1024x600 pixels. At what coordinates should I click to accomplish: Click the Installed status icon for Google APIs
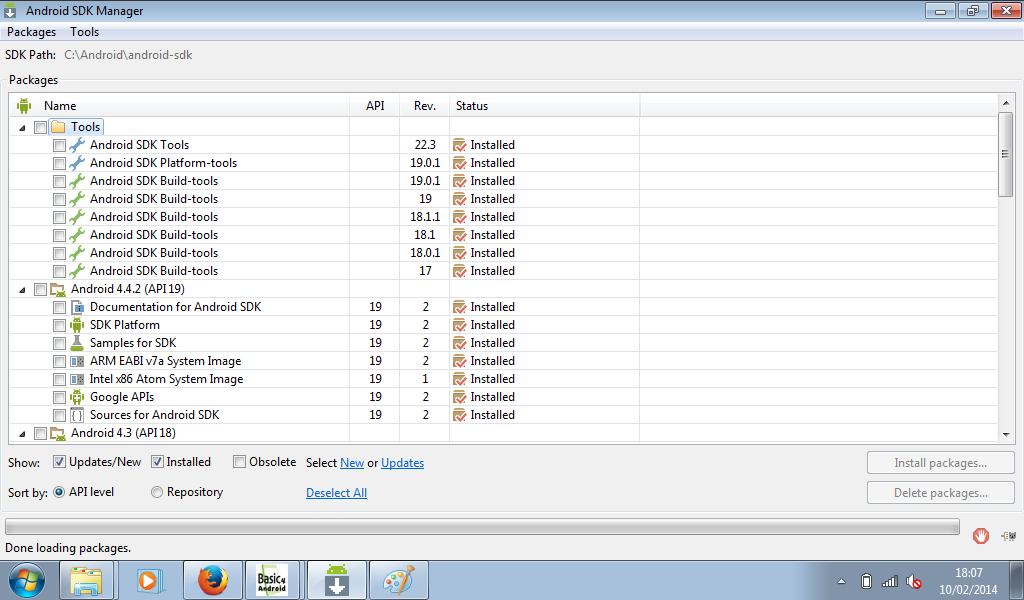coord(460,397)
